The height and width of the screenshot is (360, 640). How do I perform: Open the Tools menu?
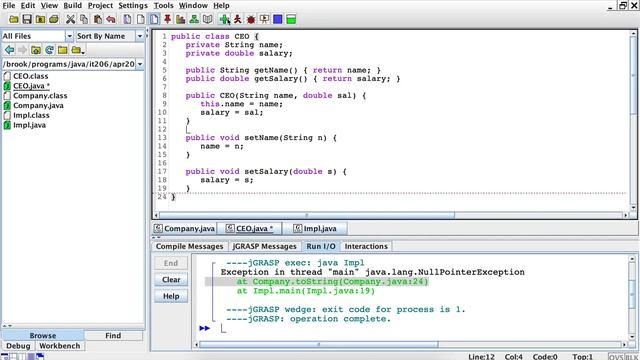point(164,5)
